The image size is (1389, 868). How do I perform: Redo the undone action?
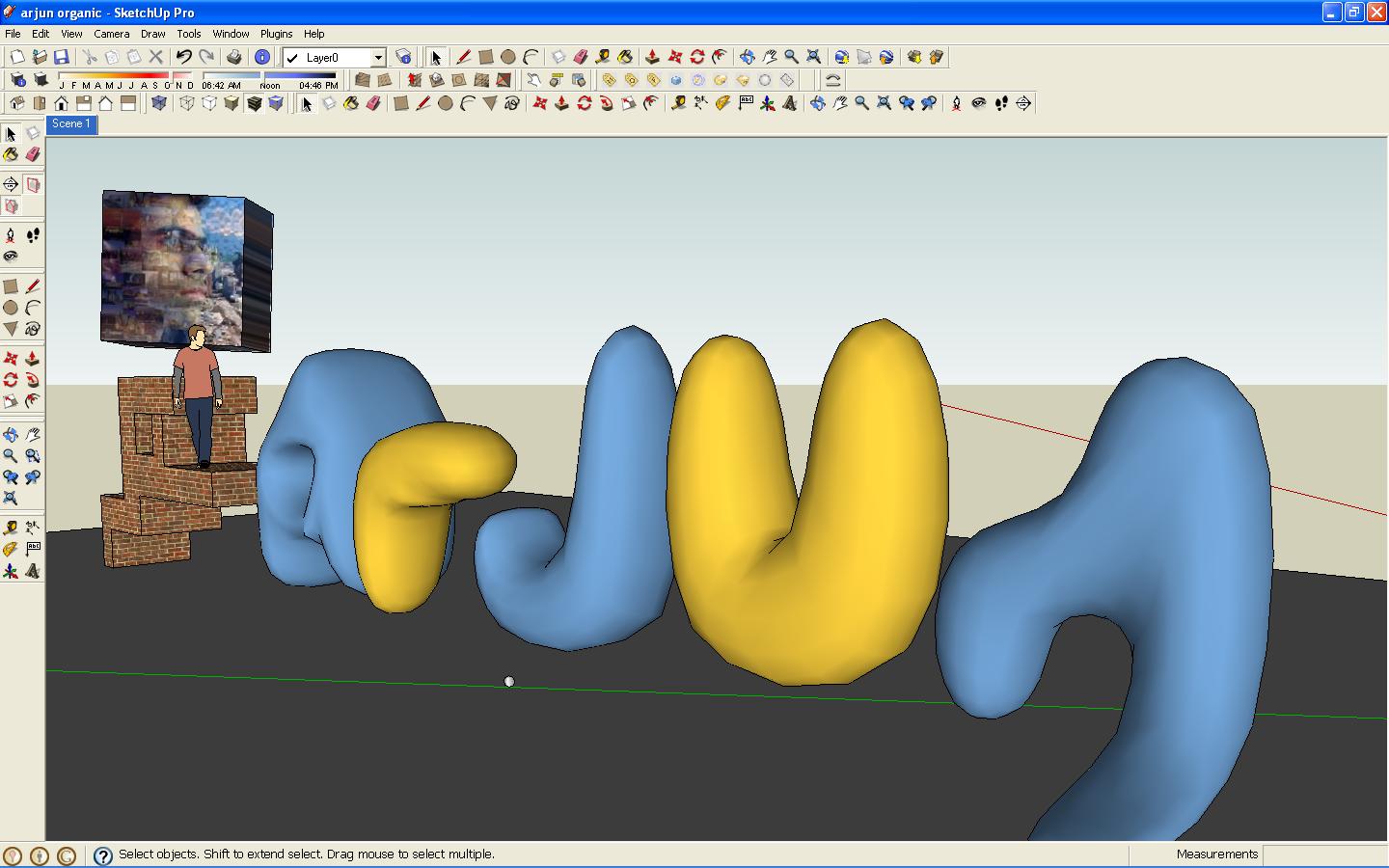pyautogui.click(x=206, y=57)
